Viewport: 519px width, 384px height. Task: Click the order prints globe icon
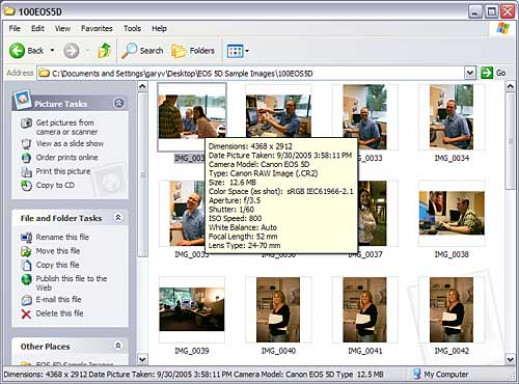pyautogui.click(x=26, y=157)
